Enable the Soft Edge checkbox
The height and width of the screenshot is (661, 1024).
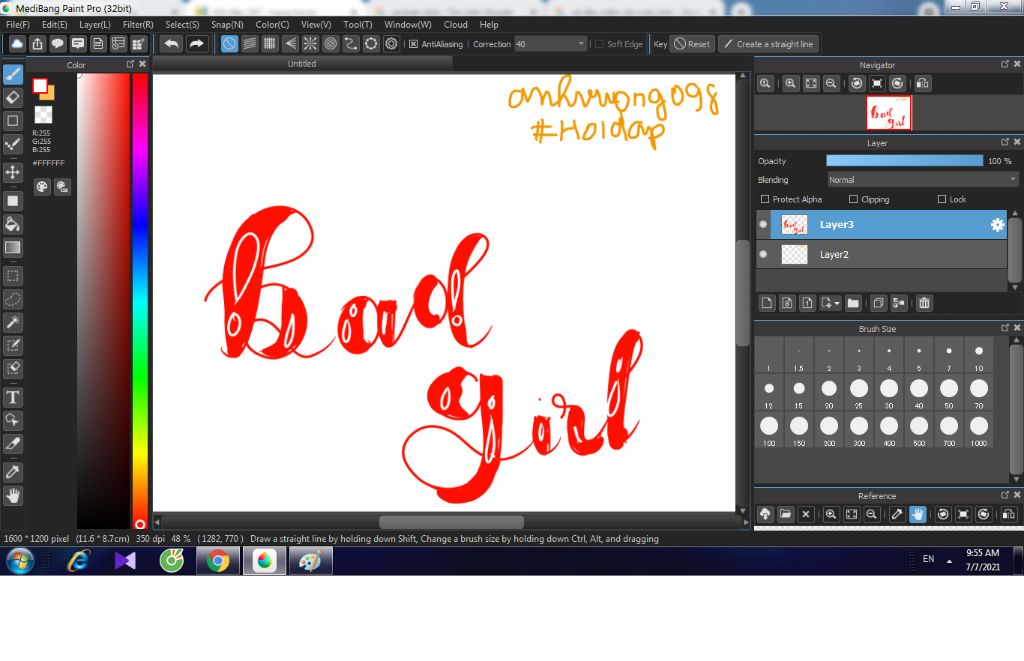(x=599, y=44)
